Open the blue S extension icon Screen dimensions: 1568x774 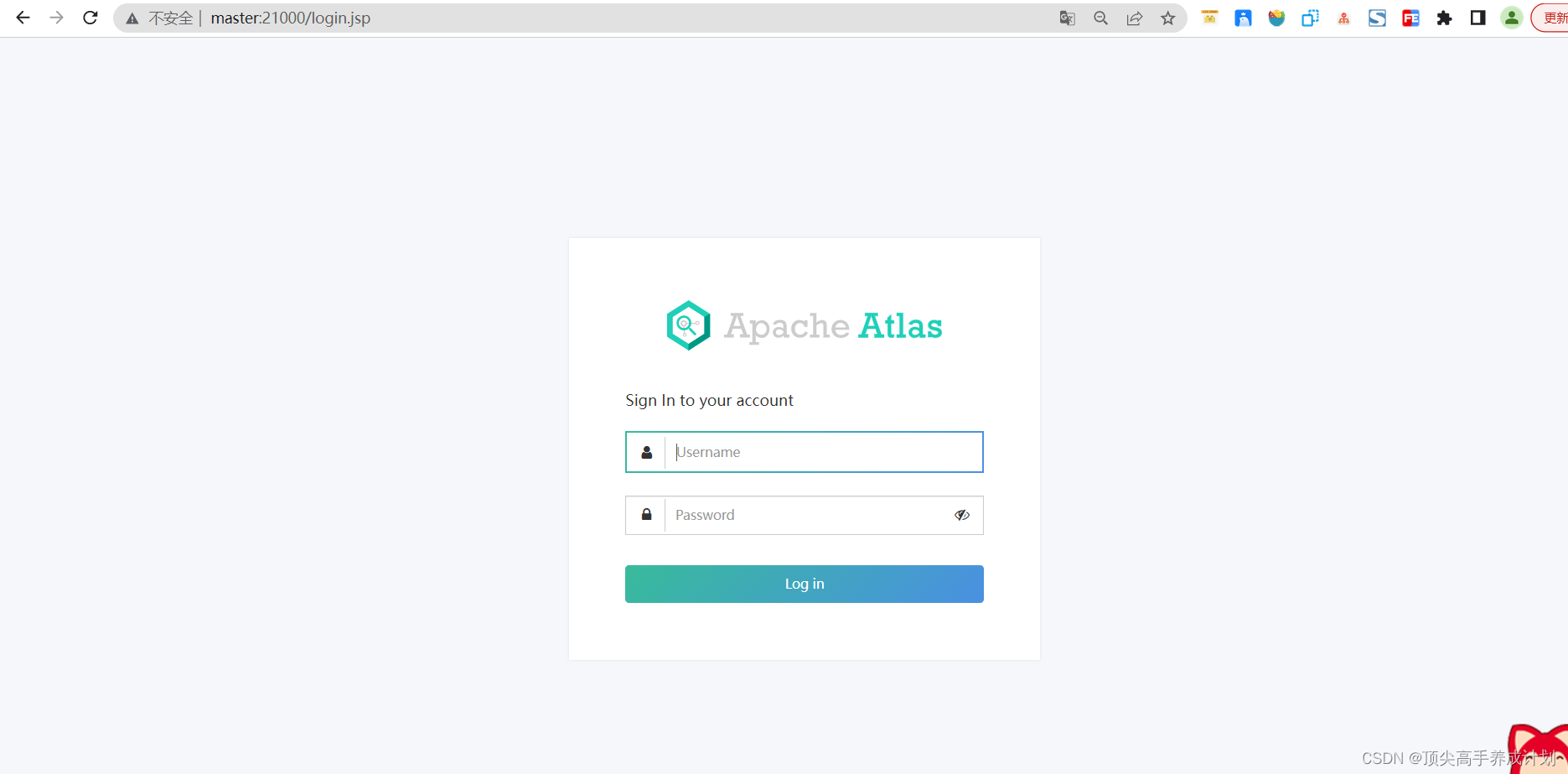[1377, 18]
